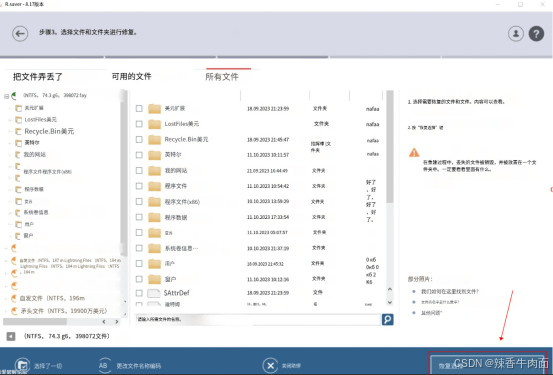Open help with the question mark icon

[x=536, y=34]
